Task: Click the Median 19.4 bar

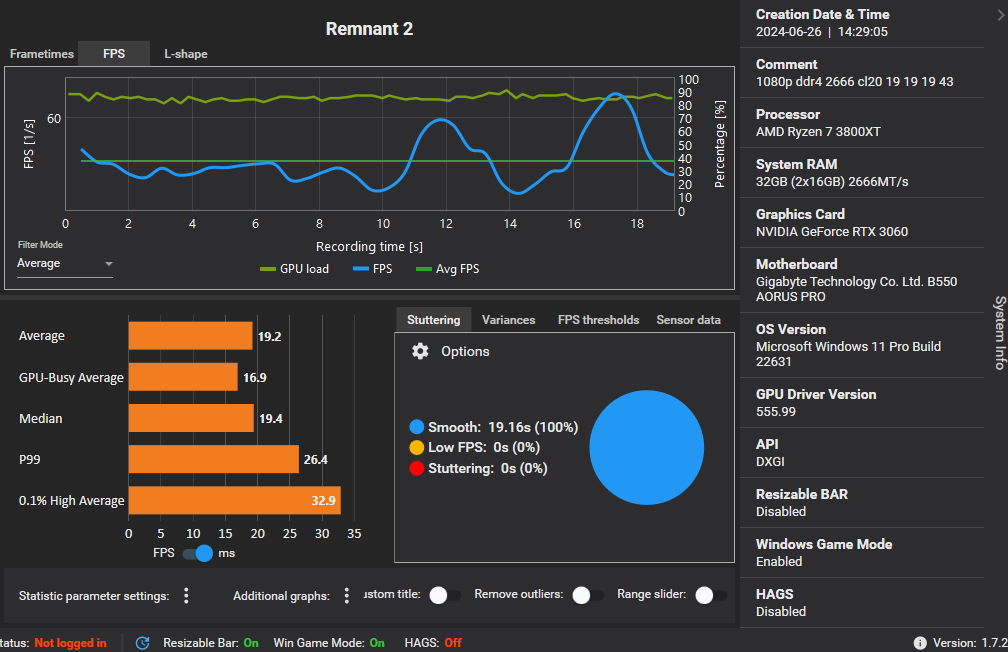Action: tap(191, 419)
